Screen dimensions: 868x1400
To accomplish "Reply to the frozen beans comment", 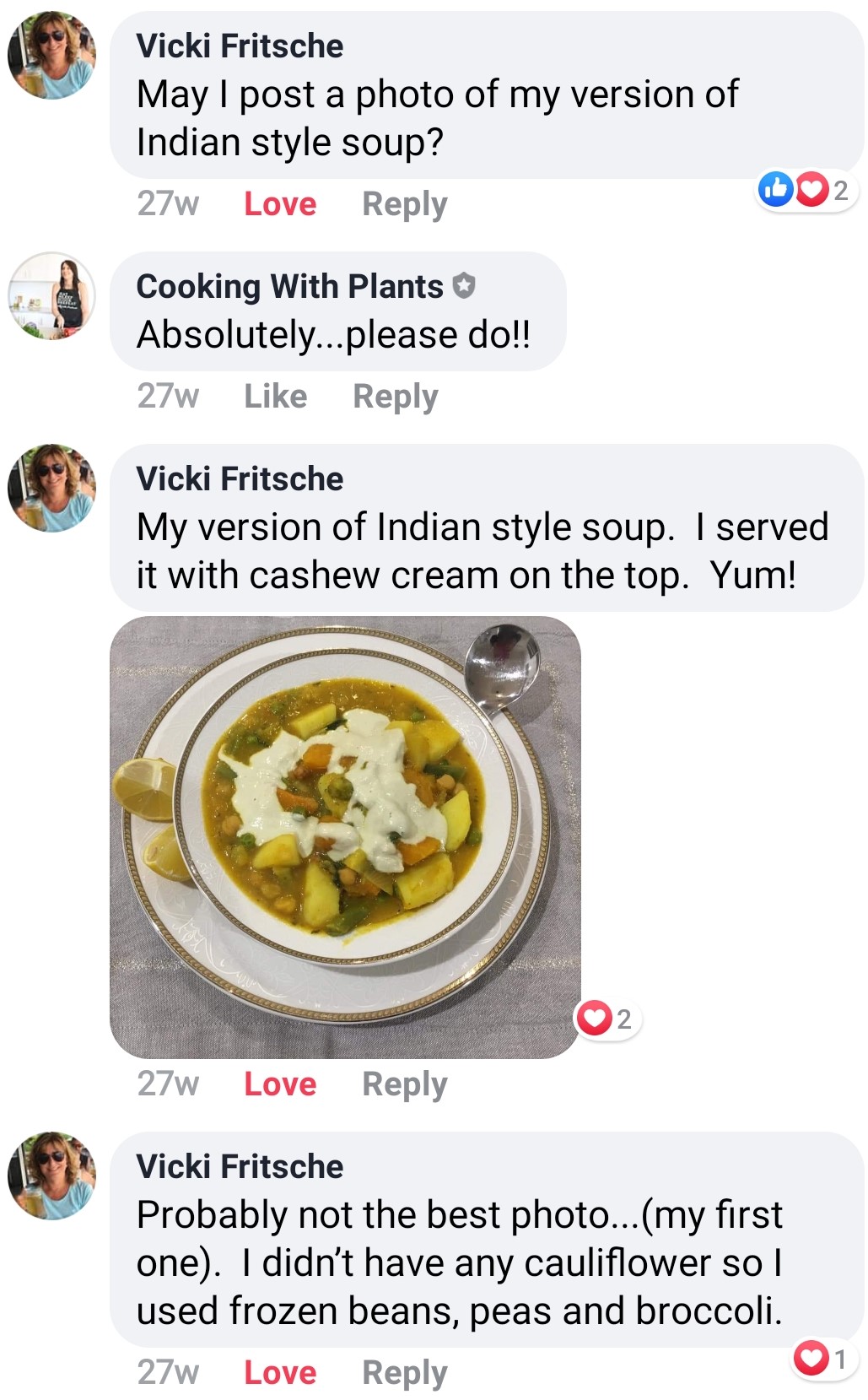I will point(404,1373).
